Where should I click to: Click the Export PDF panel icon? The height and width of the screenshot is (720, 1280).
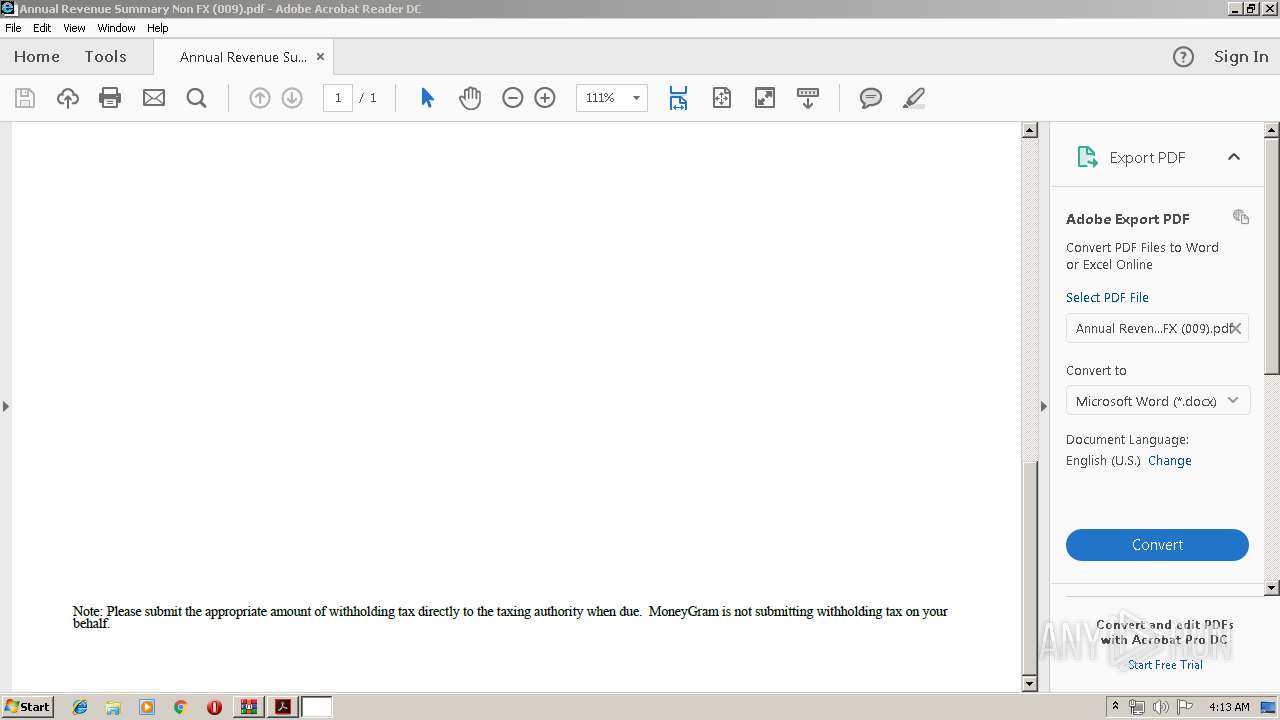tap(1087, 157)
